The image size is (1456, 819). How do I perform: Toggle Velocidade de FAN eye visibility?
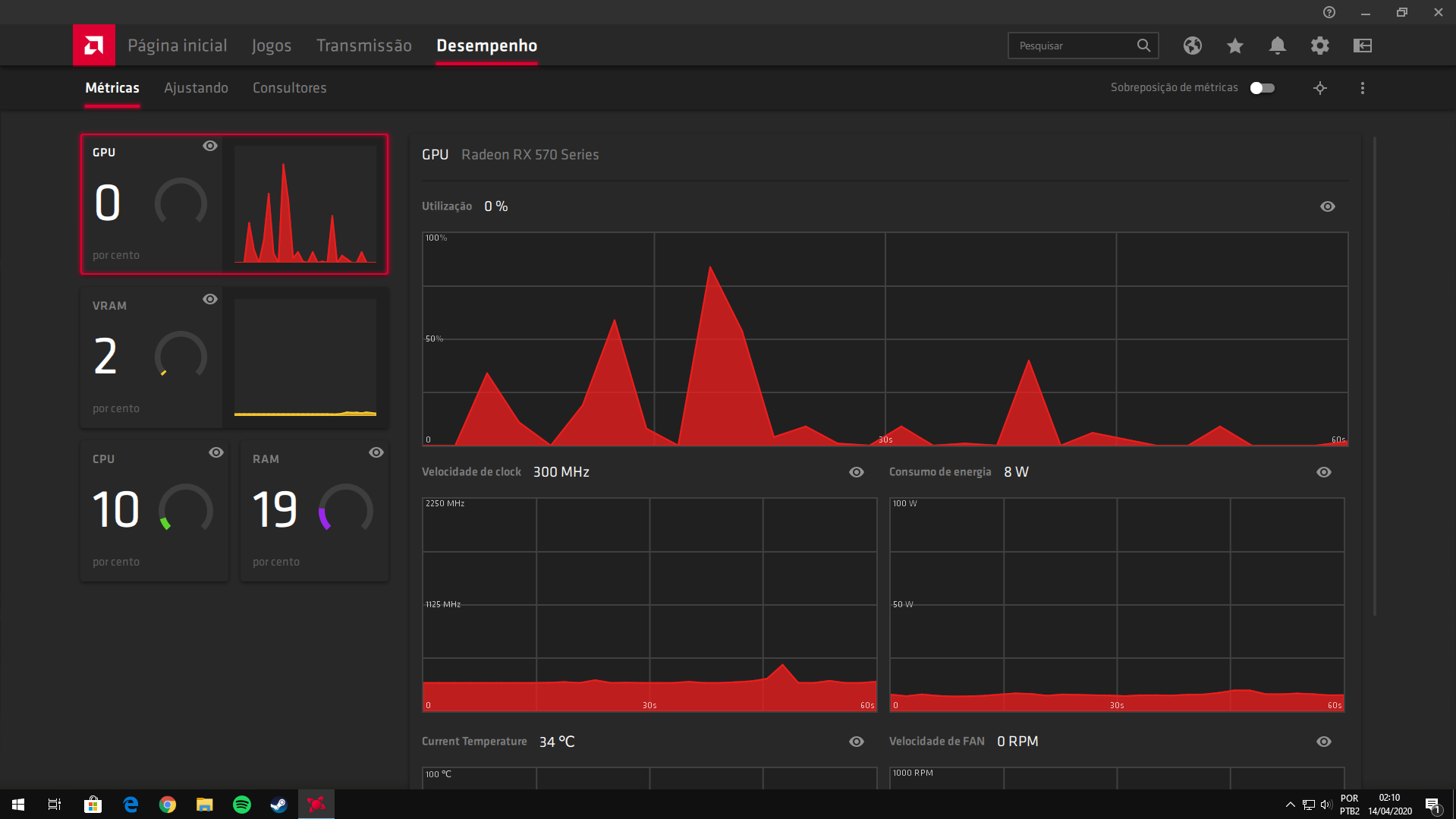tap(1324, 742)
